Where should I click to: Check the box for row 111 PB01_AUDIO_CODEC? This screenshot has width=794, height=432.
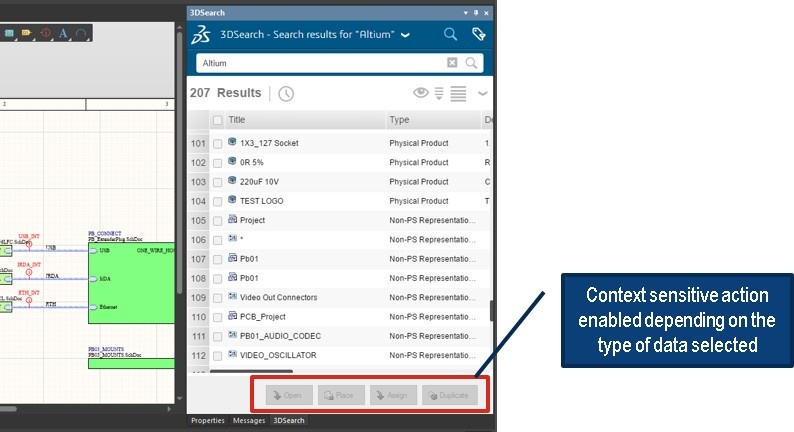coord(217,337)
